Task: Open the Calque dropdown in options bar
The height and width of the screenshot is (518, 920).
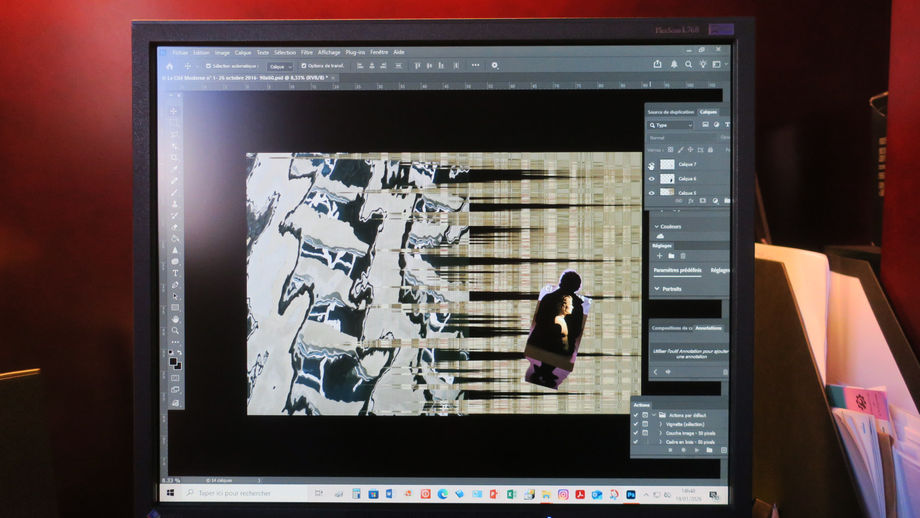Action: point(280,67)
